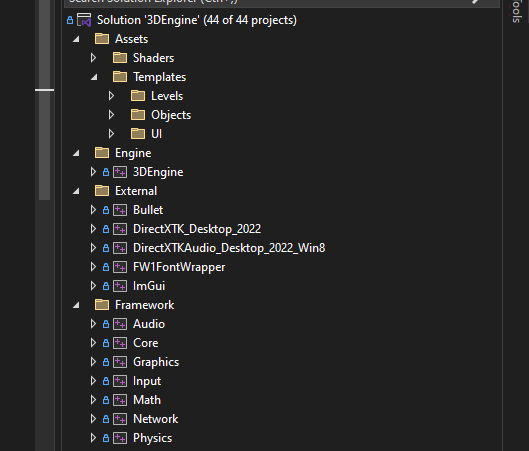Screen dimensions: 529x451
Task: Select the Core project label
Action: click(146, 343)
